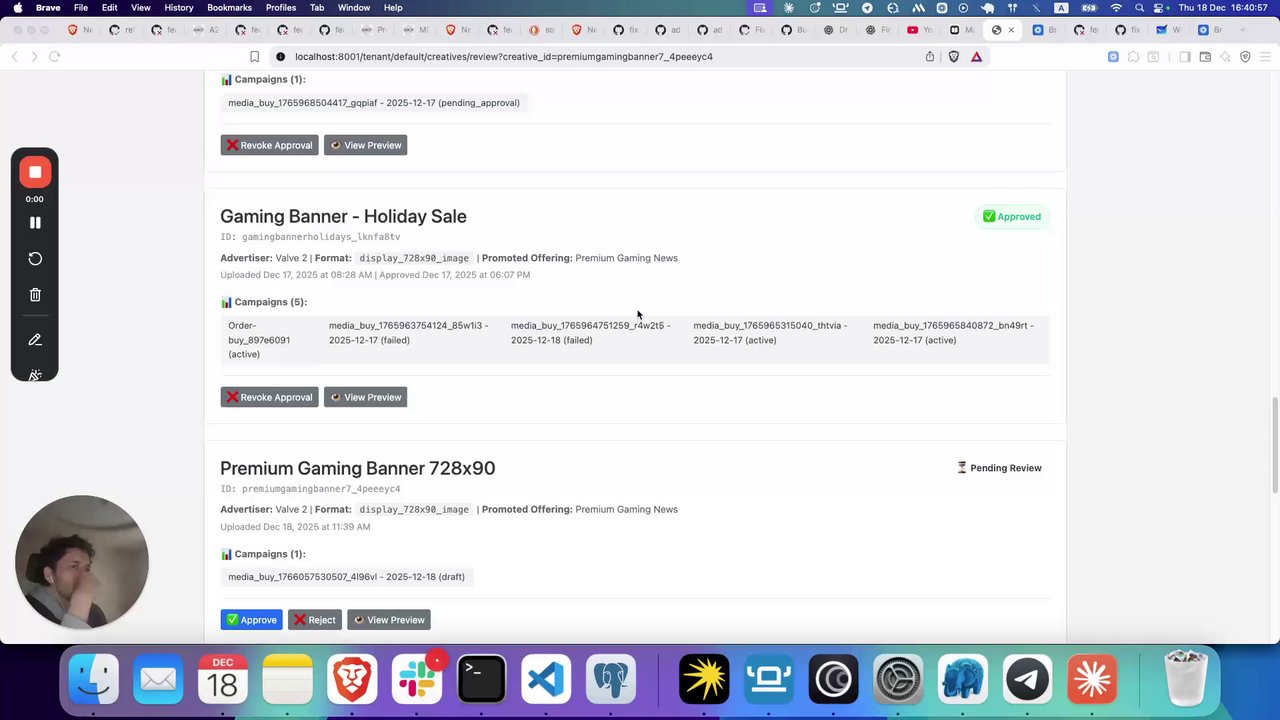The height and width of the screenshot is (720, 1280).
Task: Open the File menu
Action: pyautogui.click(x=81, y=8)
